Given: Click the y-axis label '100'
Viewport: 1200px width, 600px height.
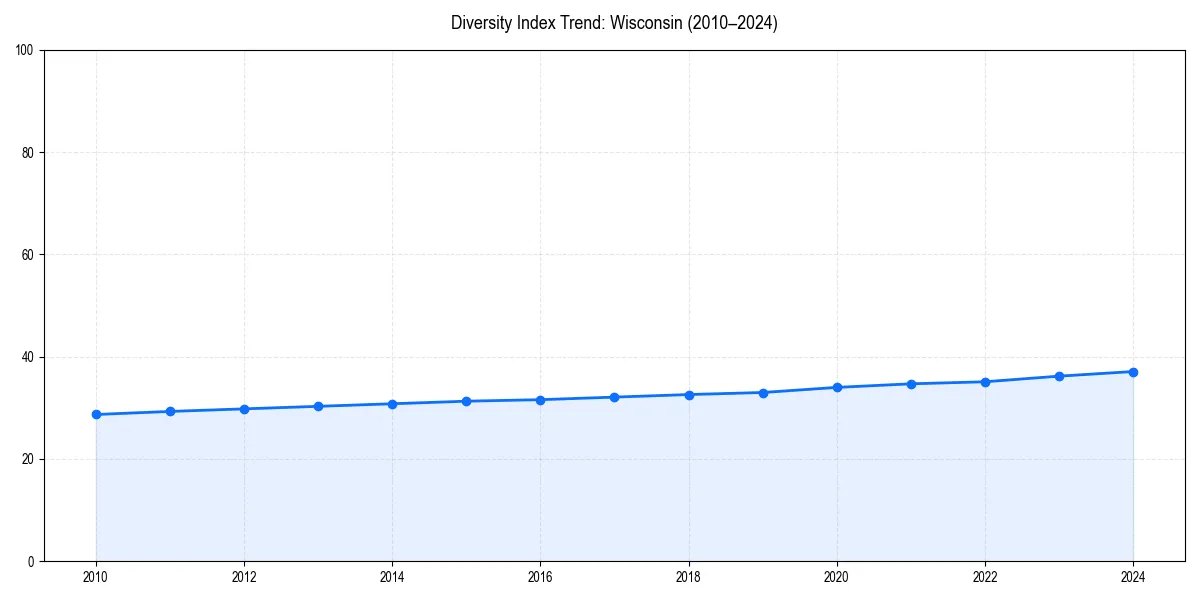Looking at the screenshot, I should tap(26, 51).
